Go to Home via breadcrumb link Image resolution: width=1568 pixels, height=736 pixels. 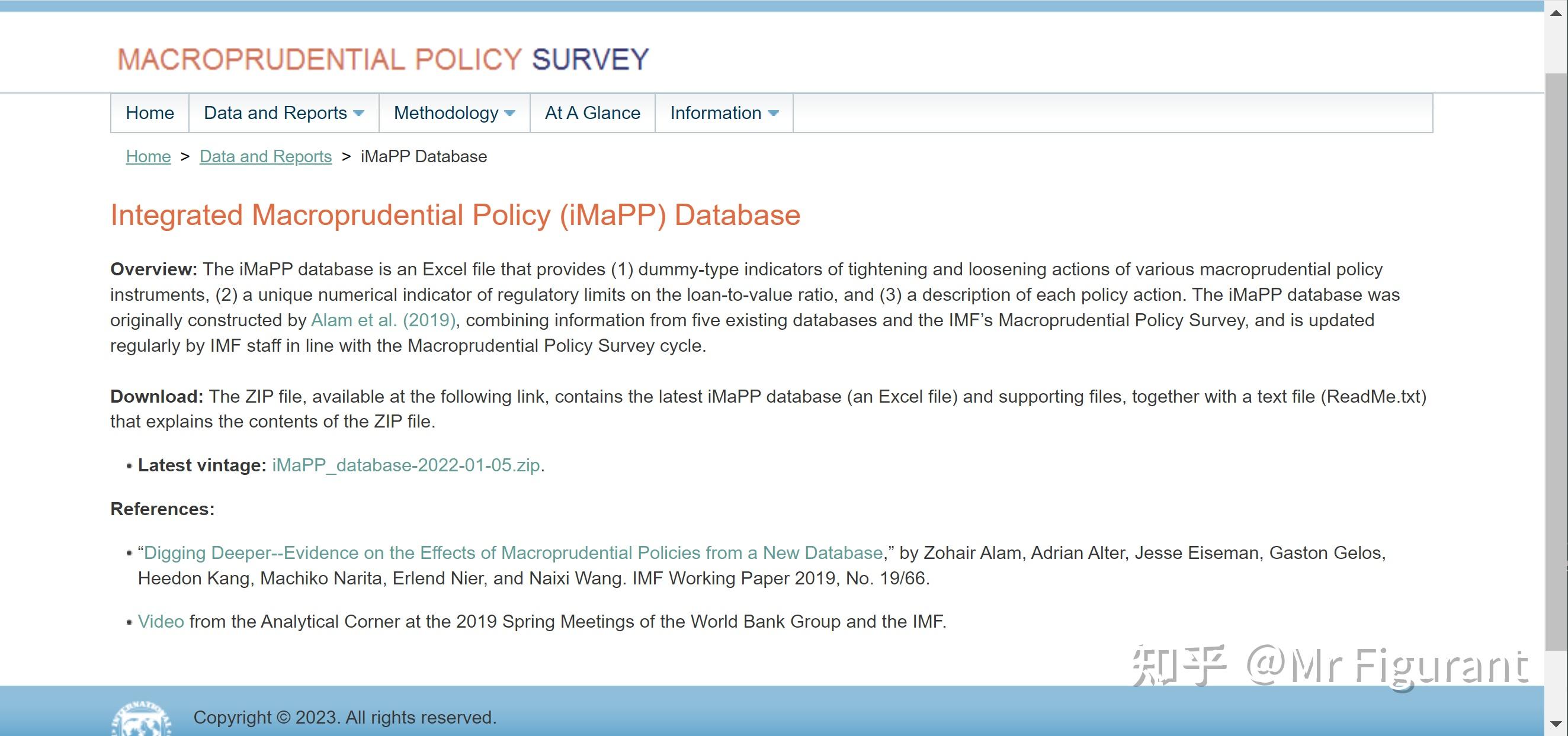click(x=148, y=157)
